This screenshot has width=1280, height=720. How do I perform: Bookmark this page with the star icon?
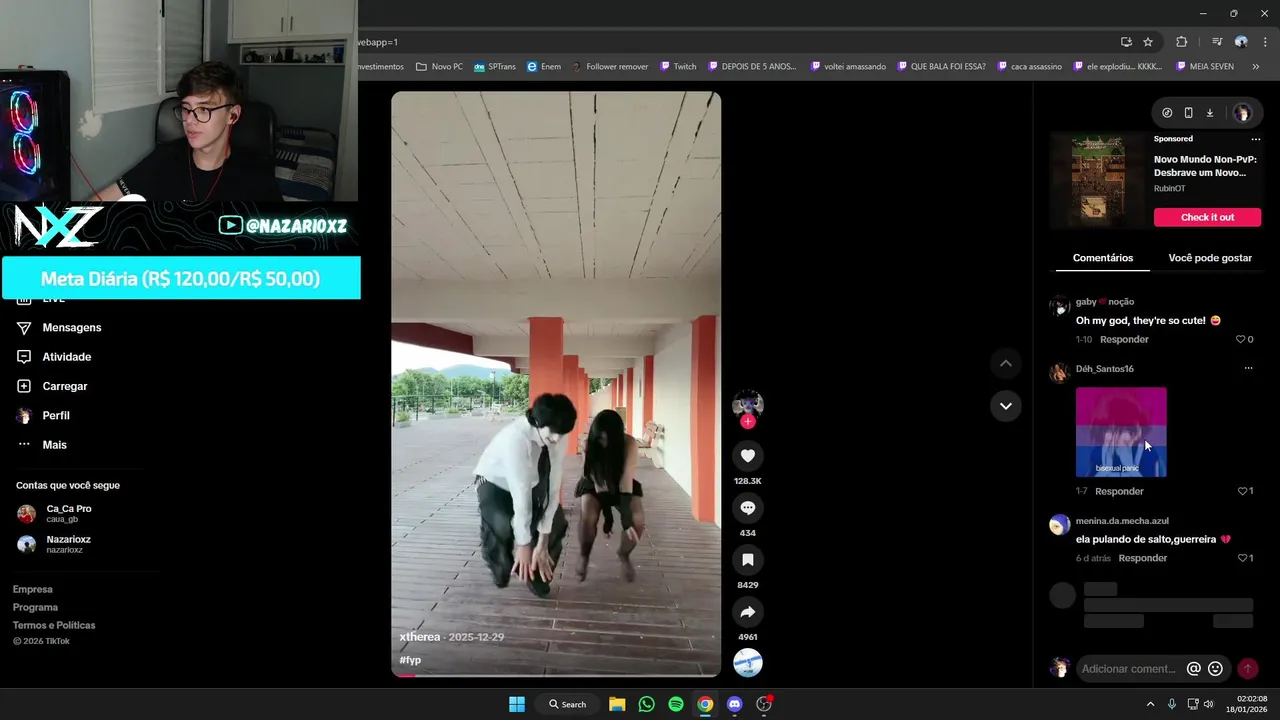pos(1148,42)
